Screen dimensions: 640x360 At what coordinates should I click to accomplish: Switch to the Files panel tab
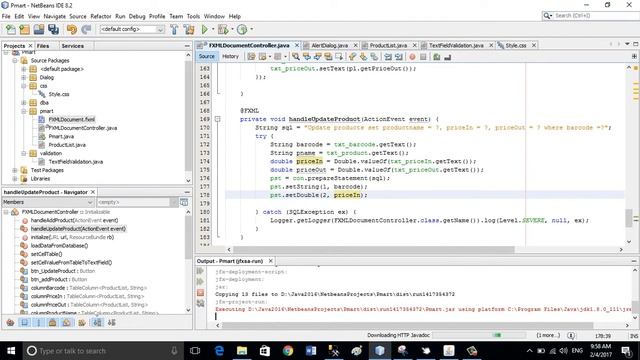pyautogui.click(x=43, y=46)
